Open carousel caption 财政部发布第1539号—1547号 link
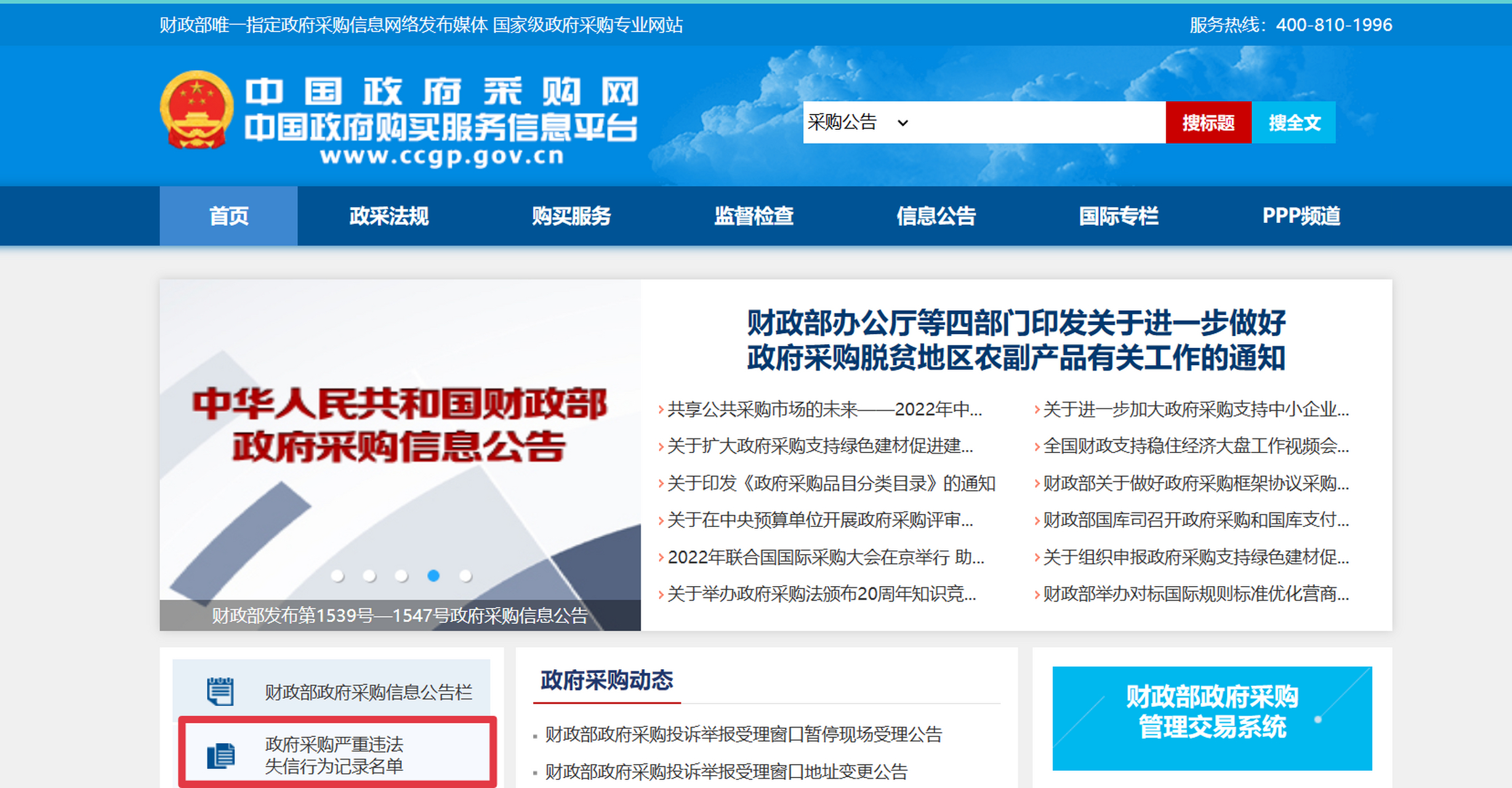 (400, 616)
